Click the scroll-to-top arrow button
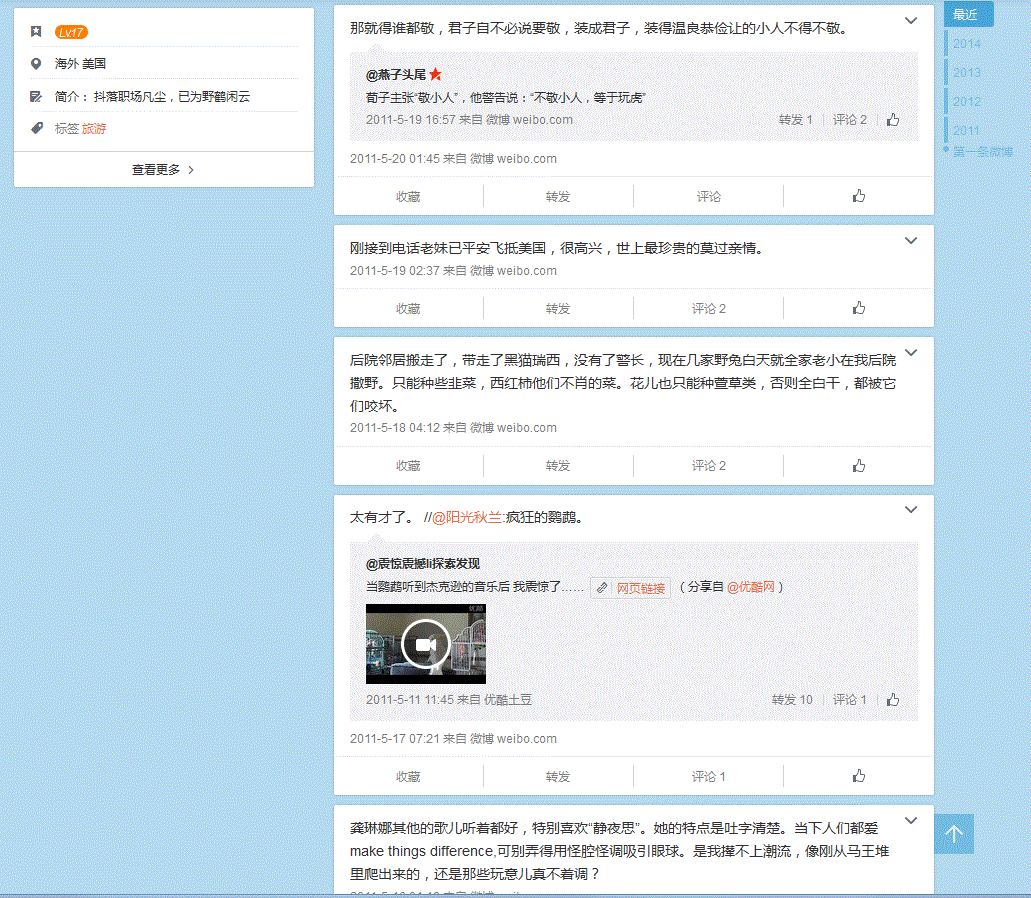1031x898 pixels. 954,834
